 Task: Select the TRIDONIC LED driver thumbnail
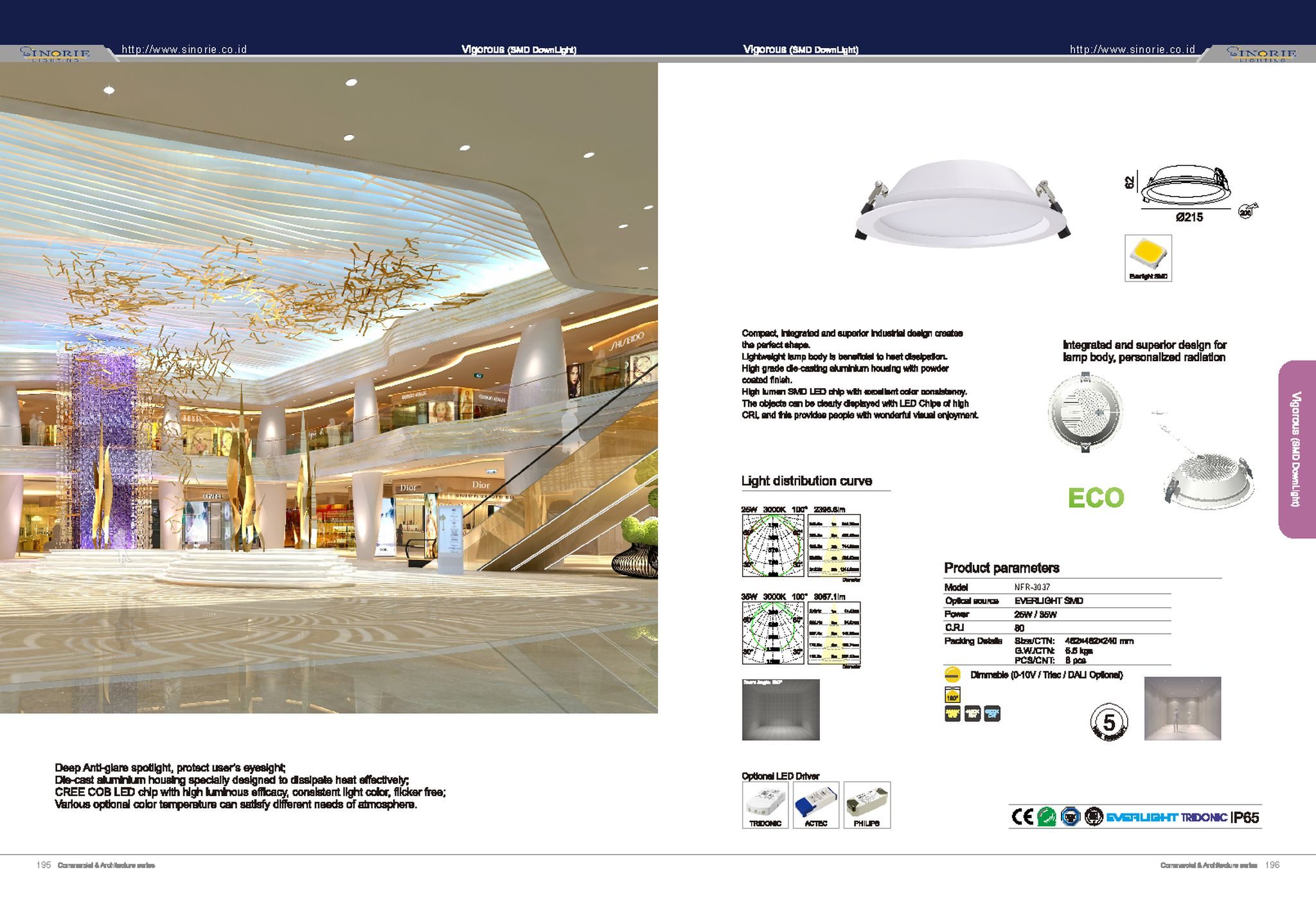pyautogui.click(x=765, y=805)
